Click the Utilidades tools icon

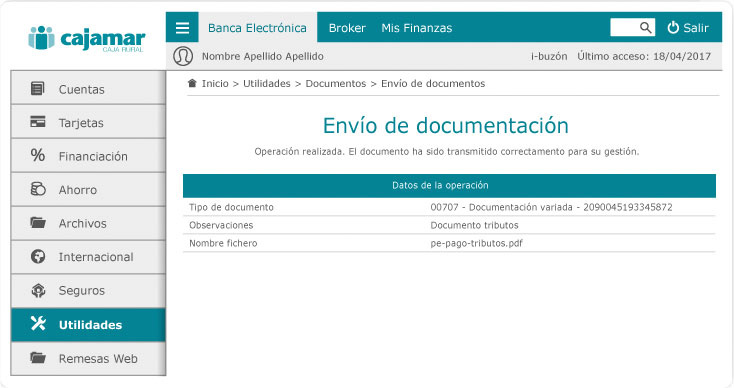click(38, 323)
